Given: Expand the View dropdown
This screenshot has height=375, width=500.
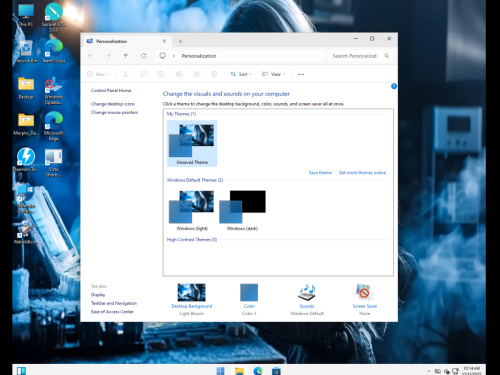Looking at the screenshot, I should click(x=274, y=74).
